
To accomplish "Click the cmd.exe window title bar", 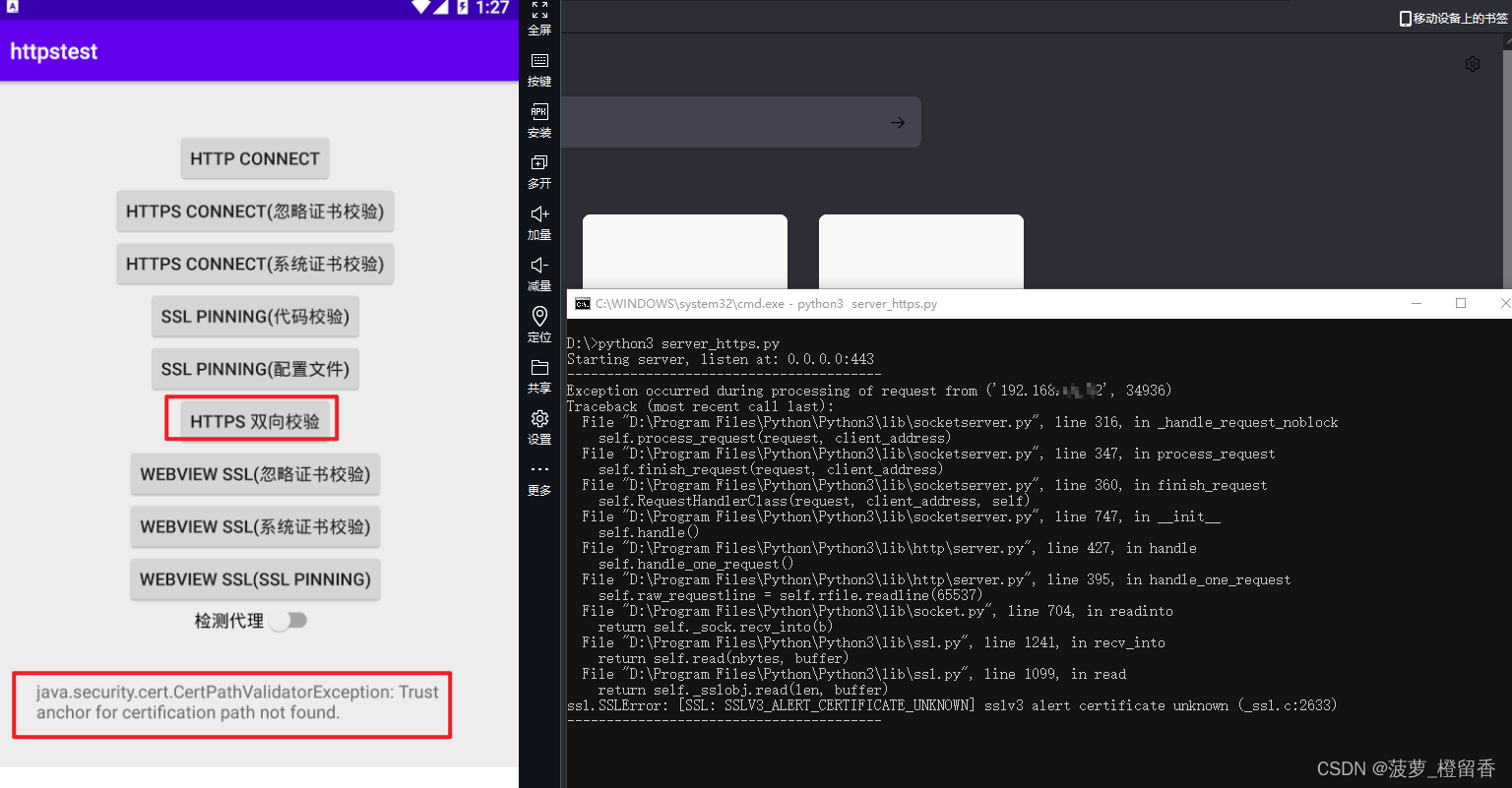I will [x=1039, y=304].
